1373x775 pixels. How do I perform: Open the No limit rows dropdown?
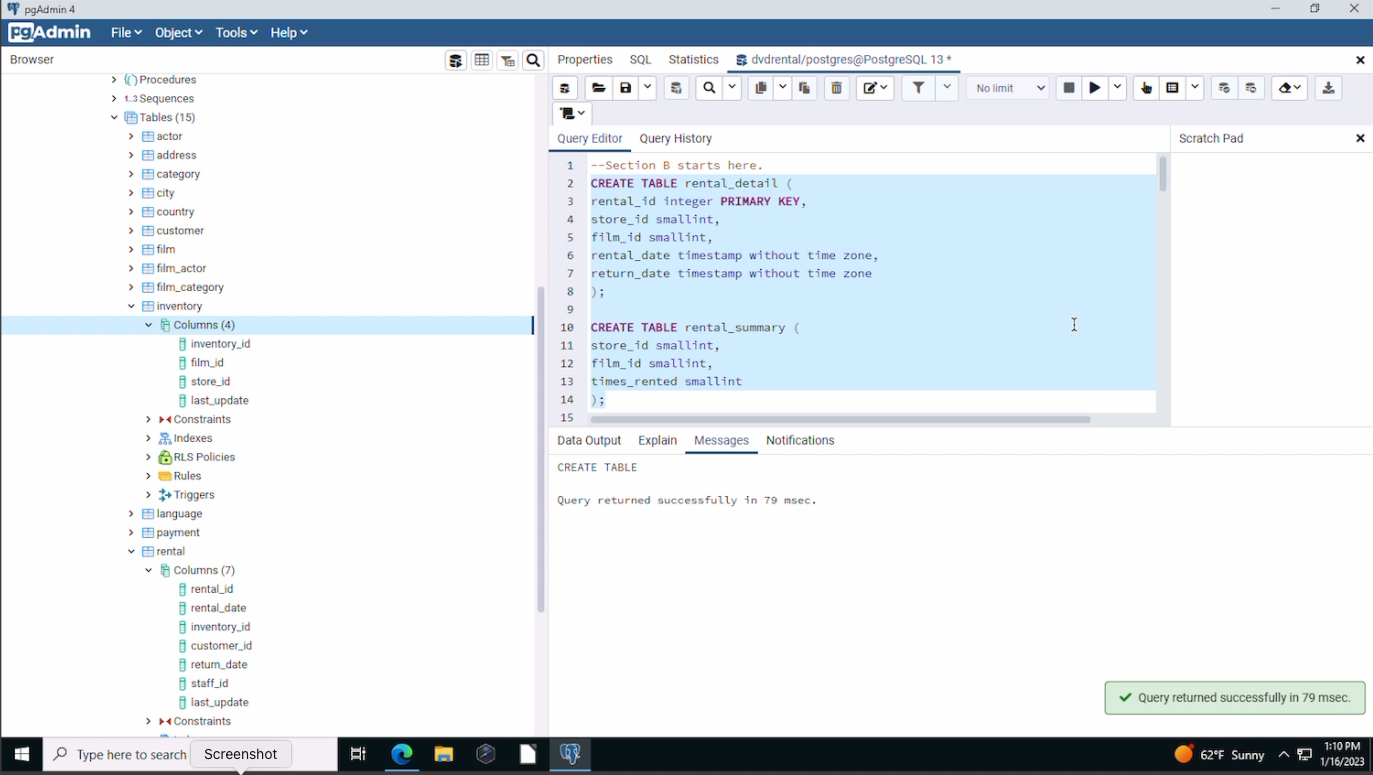[x=1008, y=88]
